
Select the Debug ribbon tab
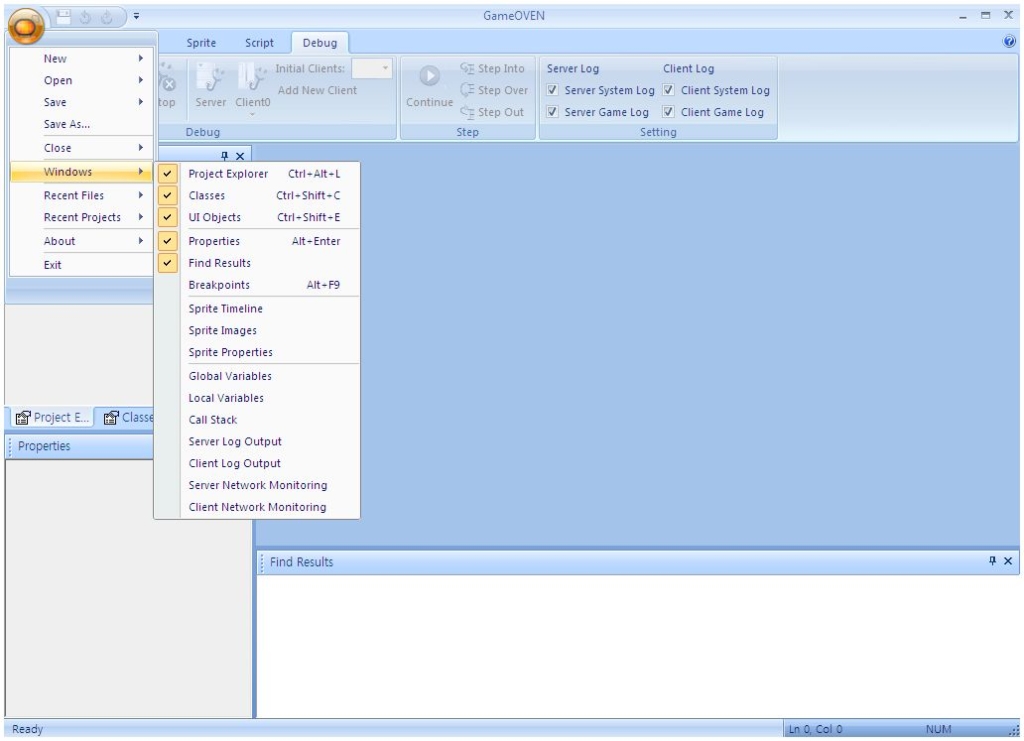320,42
